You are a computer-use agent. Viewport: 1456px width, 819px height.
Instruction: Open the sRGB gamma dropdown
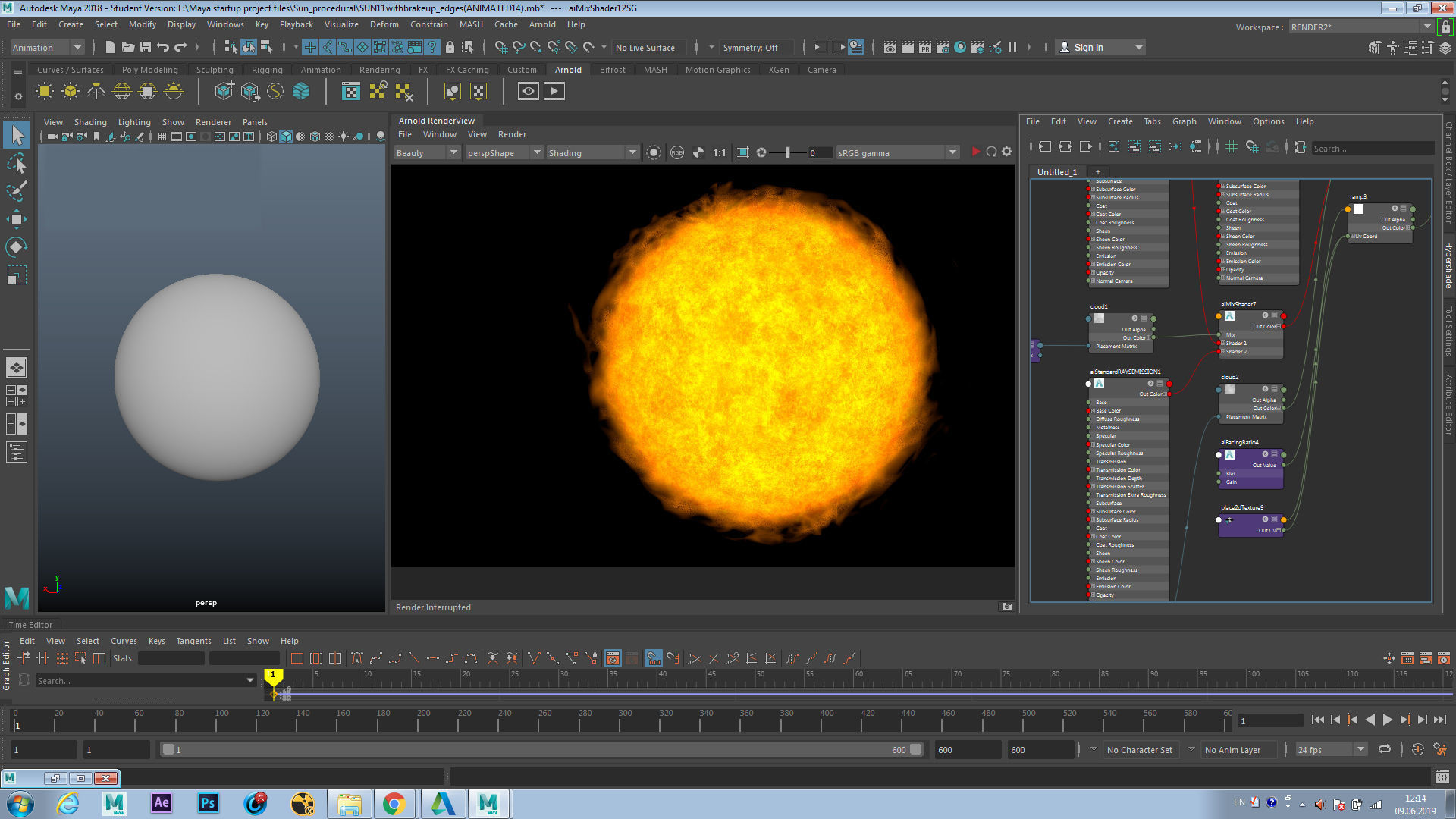click(x=898, y=152)
